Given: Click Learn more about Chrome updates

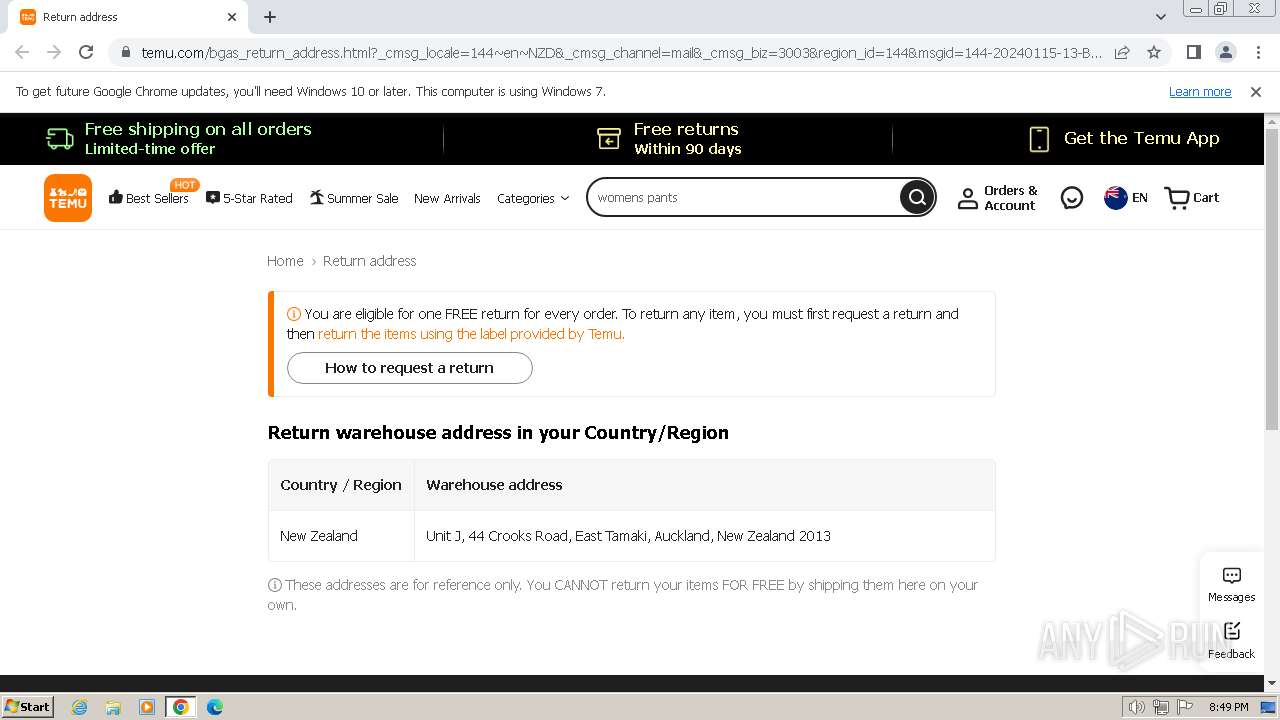Looking at the screenshot, I should click(x=1200, y=92).
